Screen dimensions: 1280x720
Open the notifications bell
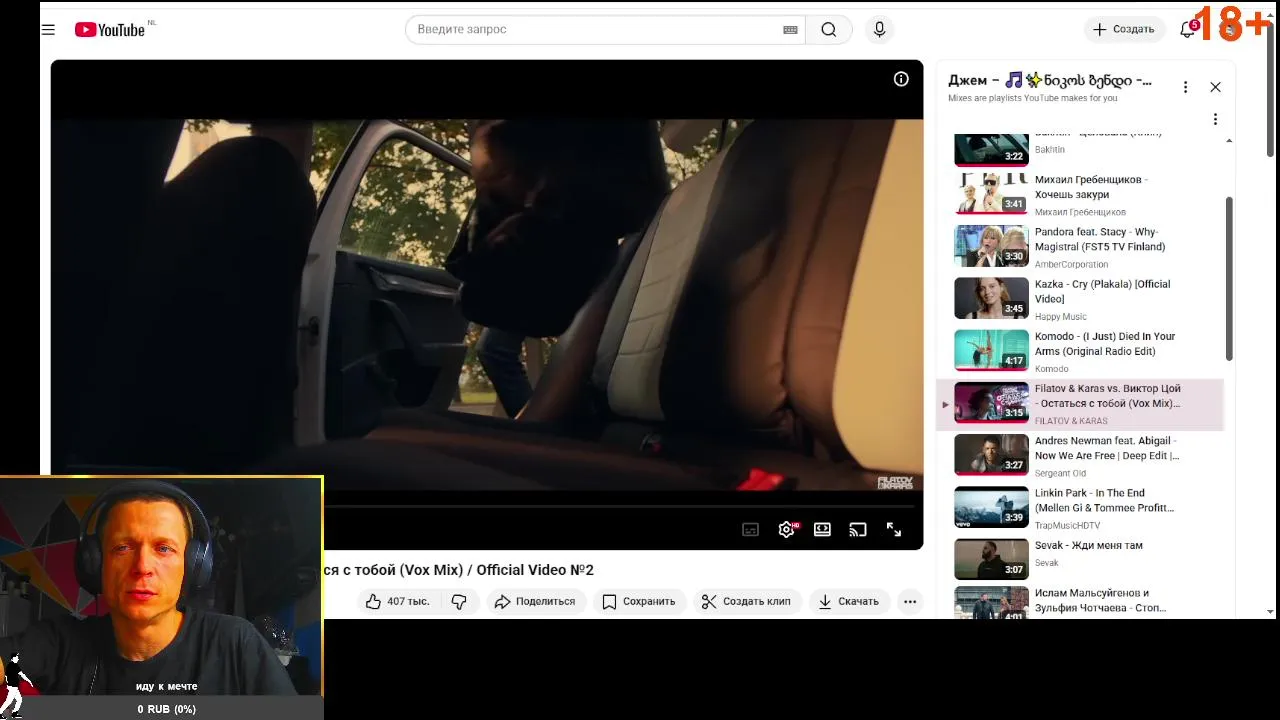tap(1188, 30)
